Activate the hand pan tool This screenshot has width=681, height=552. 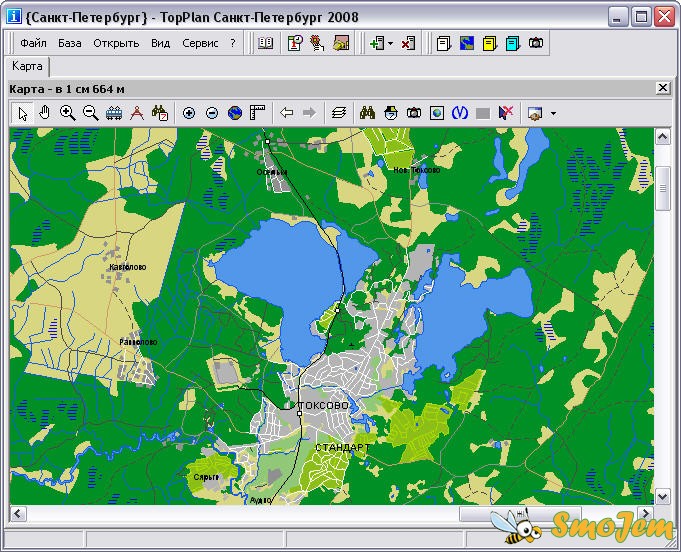tap(45, 113)
